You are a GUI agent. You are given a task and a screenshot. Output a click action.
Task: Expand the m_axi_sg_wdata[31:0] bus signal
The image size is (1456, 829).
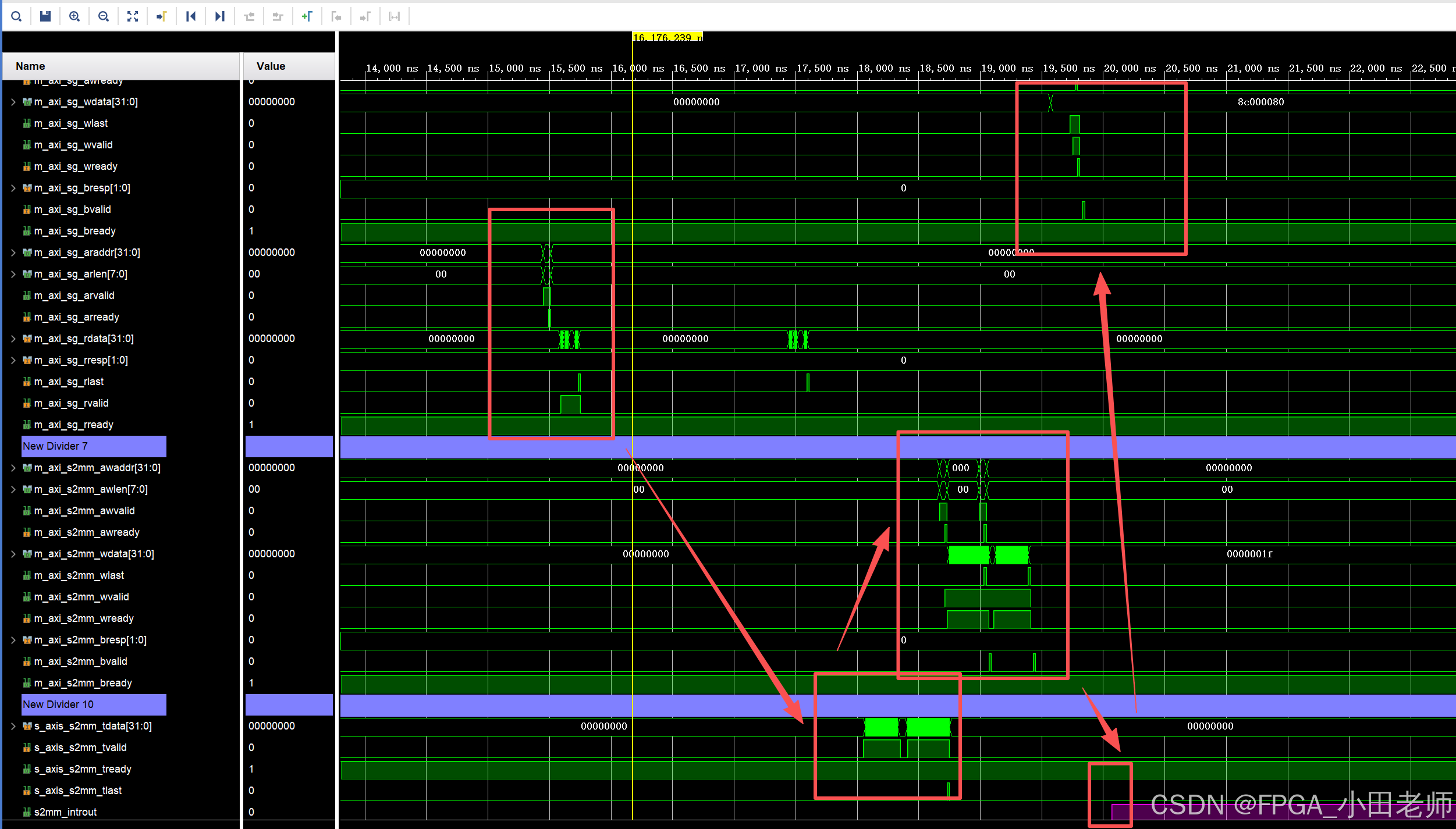click(13, 102)
